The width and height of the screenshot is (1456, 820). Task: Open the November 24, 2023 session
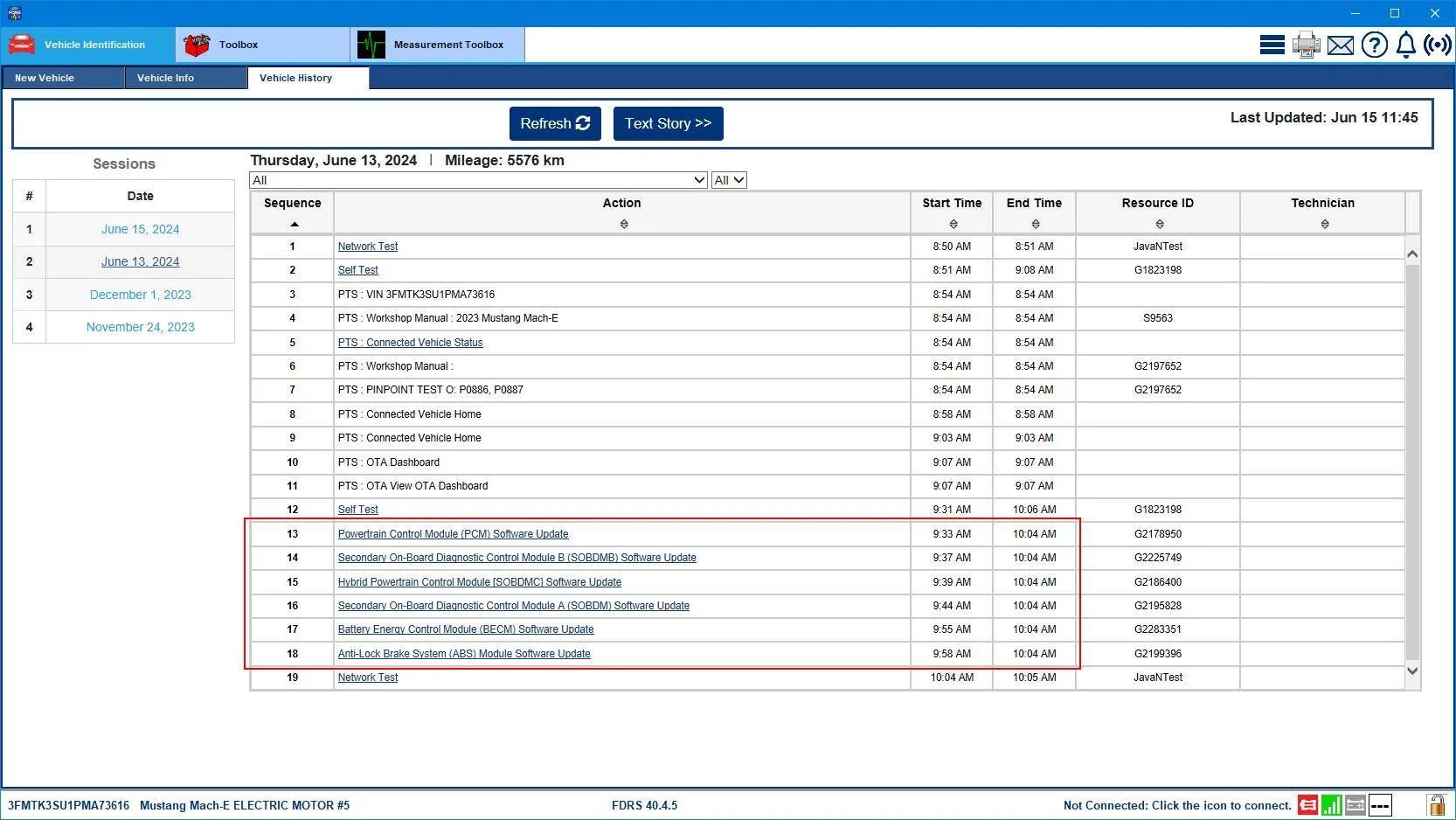pyautogui.click(x=140, y=327)
